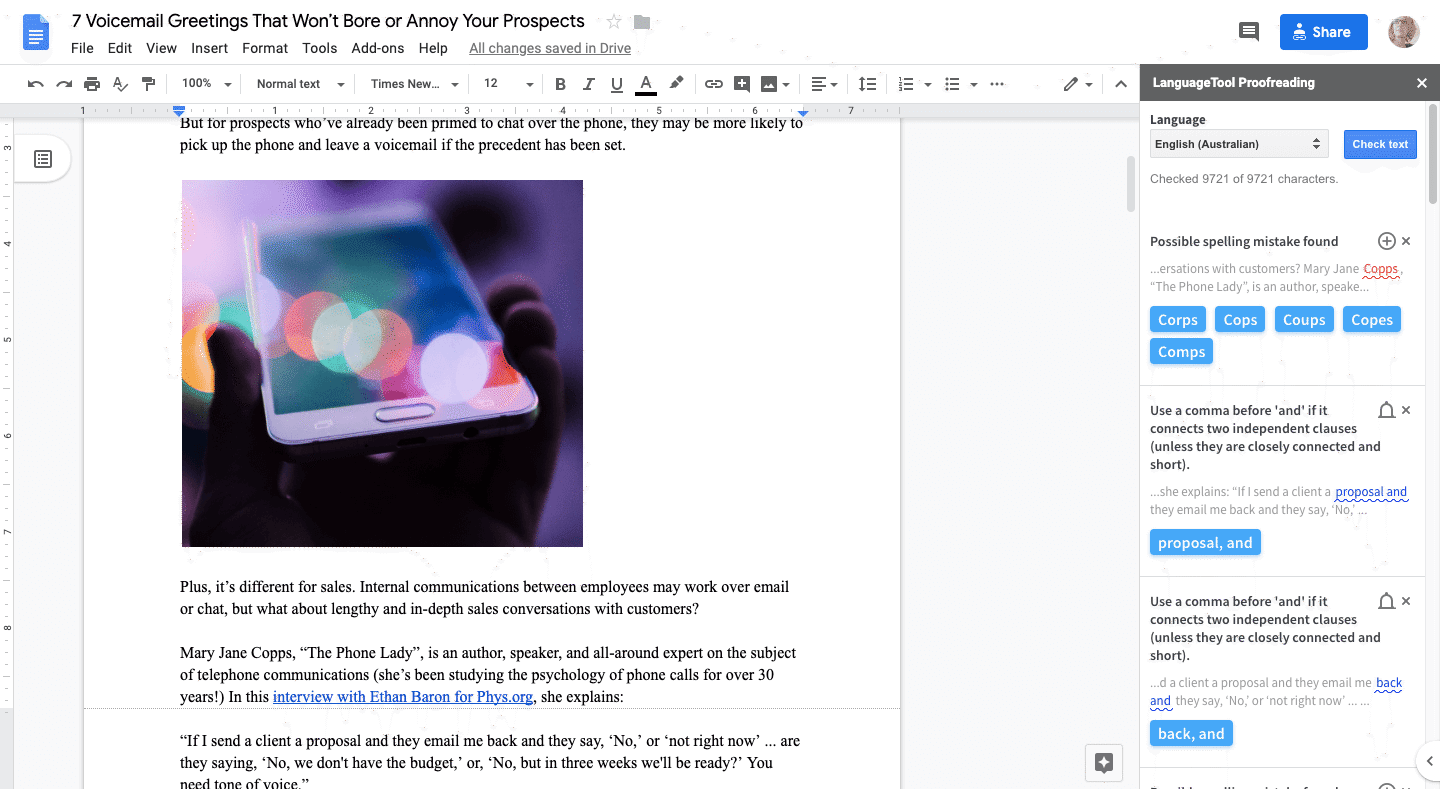Show more toolbar options
1440x789 pixels.
click(997, 84)
